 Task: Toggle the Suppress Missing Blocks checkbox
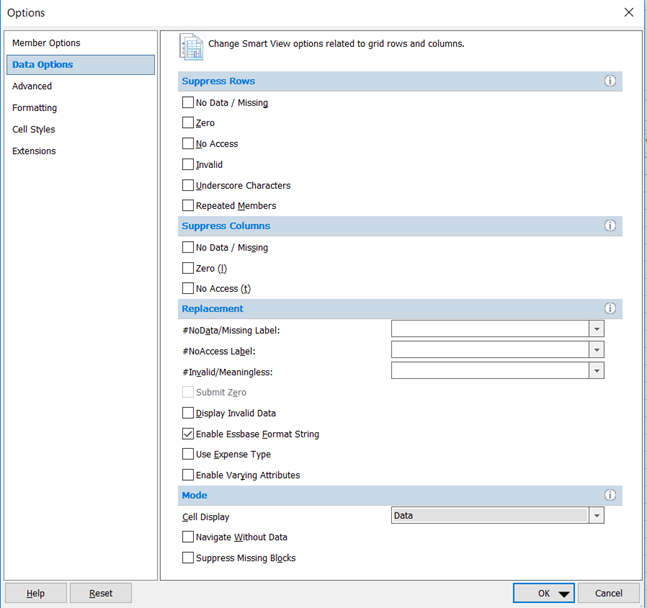[x=188, y=558]
